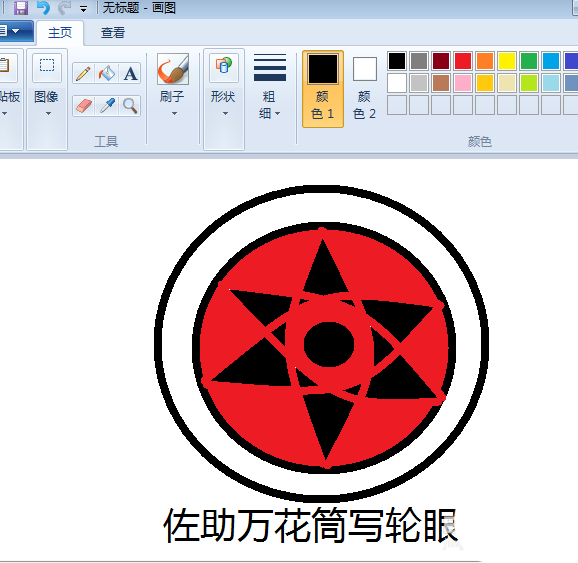Screen dimensions: 578x563
Task: Pick the pink color swatch
Action: (x=463, y=83)
